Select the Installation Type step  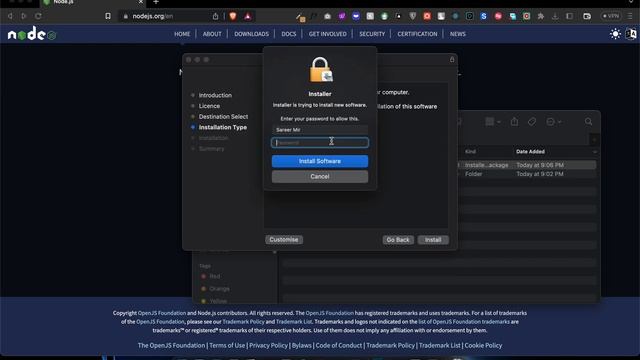(222, 127)
